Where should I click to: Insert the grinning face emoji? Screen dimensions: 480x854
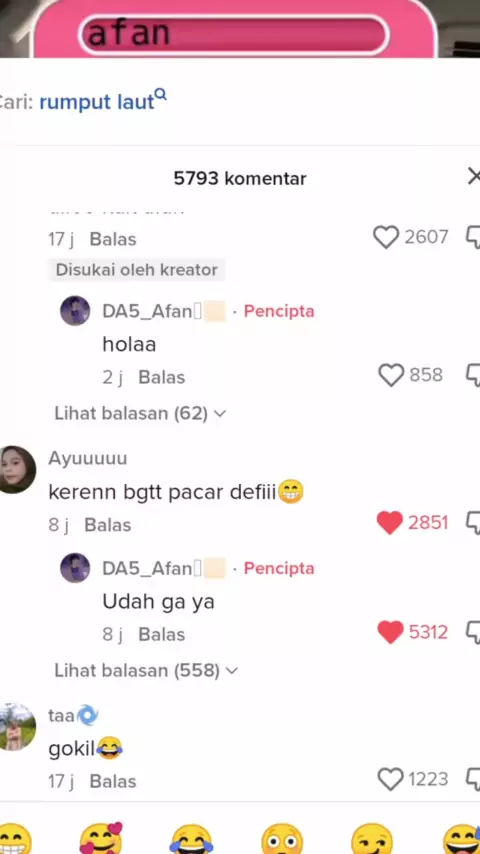click(x=14, y=839)
